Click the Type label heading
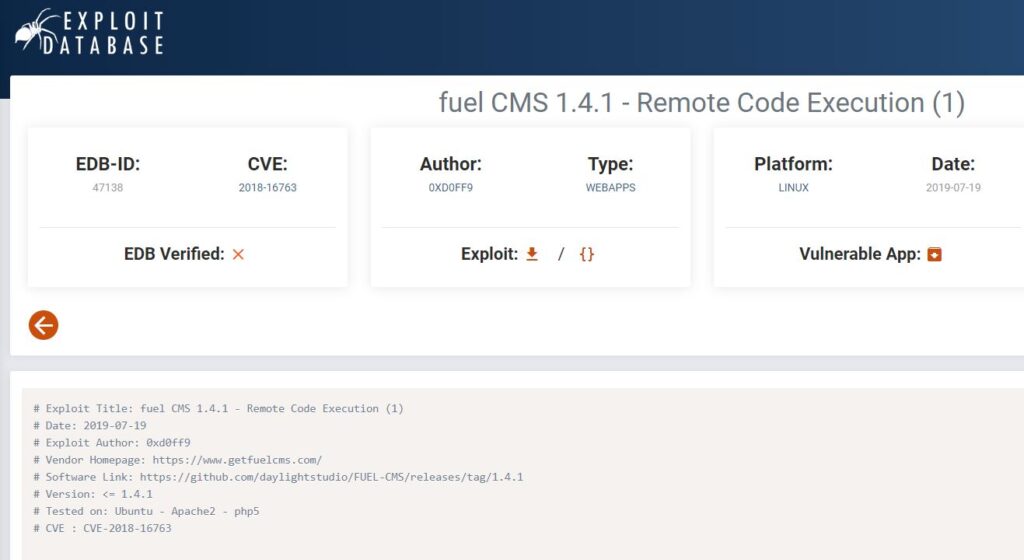Image resolution: width=1024 pixels, height=560 pixels. (610, 164)
